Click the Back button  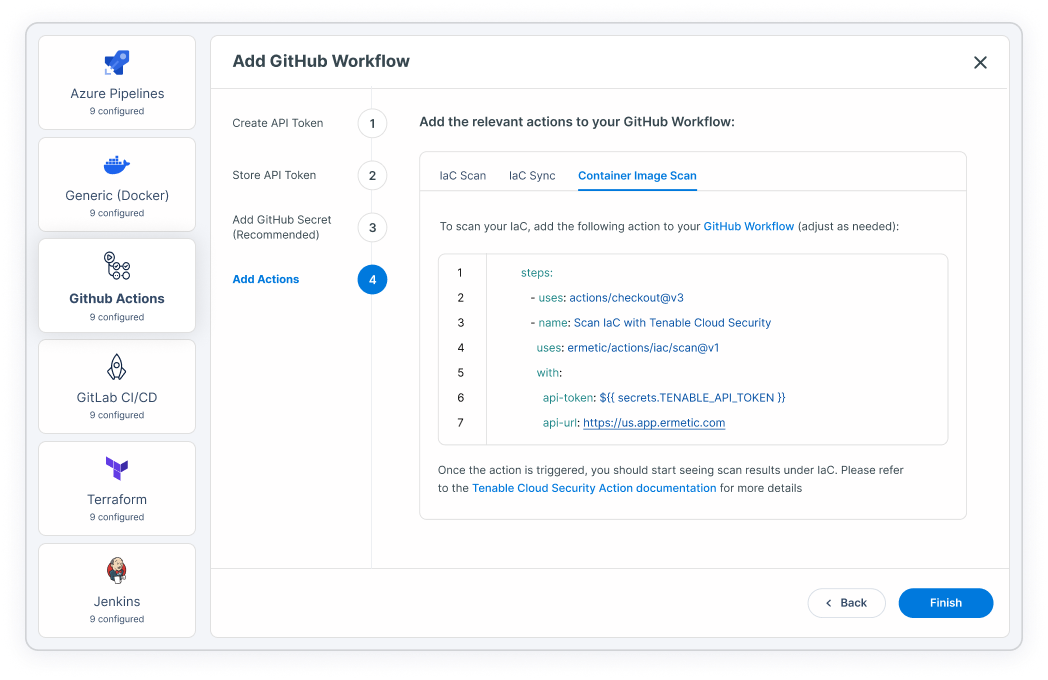846,603
